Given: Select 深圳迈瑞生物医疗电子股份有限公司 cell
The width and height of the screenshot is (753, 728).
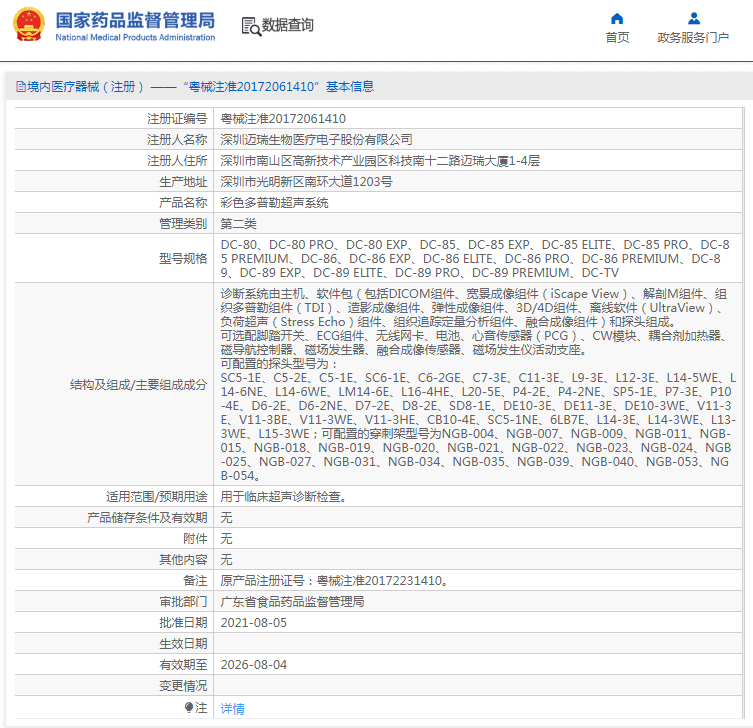Looking at the screenshot, I should click(x=316, y=140).
